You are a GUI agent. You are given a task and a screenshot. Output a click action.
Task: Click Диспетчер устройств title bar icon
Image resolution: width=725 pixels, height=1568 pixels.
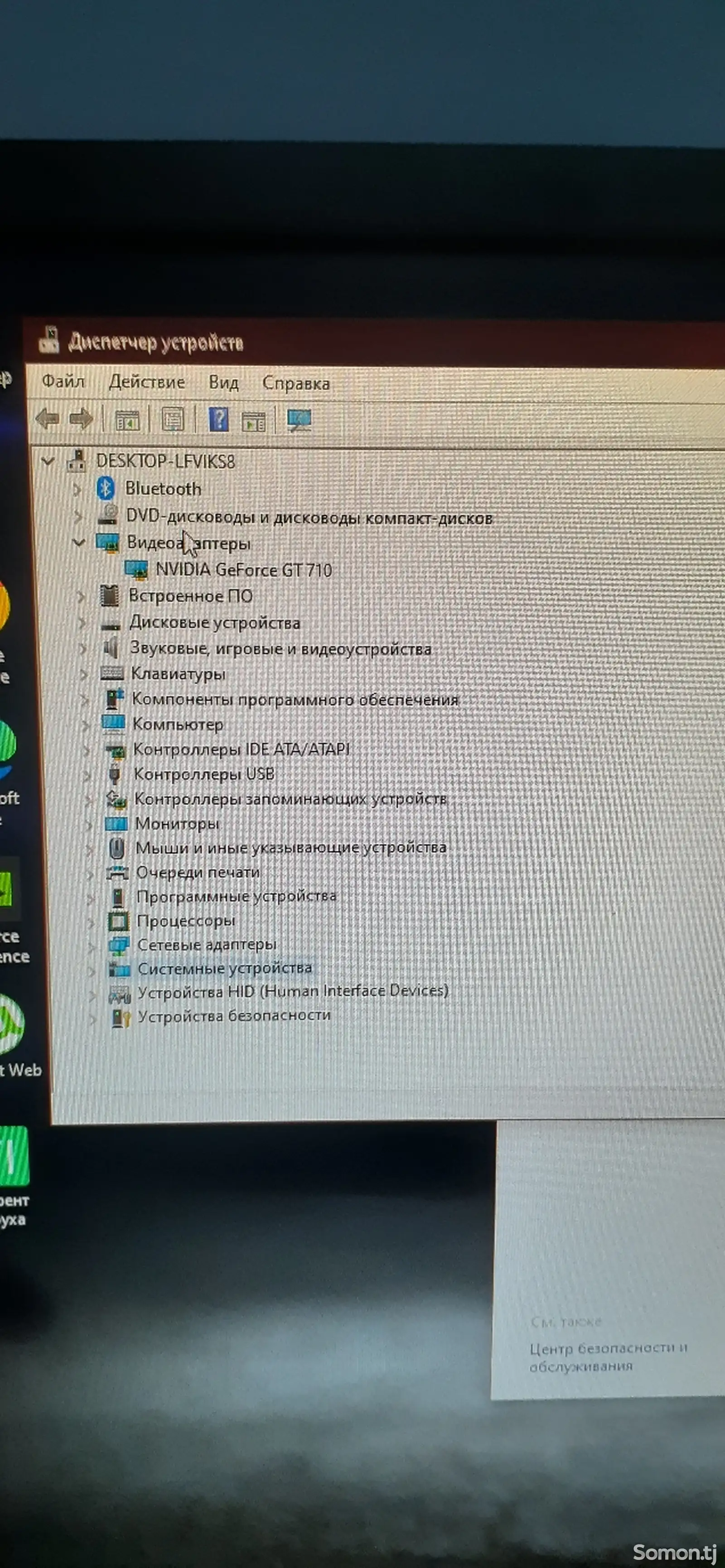[49, 340]
